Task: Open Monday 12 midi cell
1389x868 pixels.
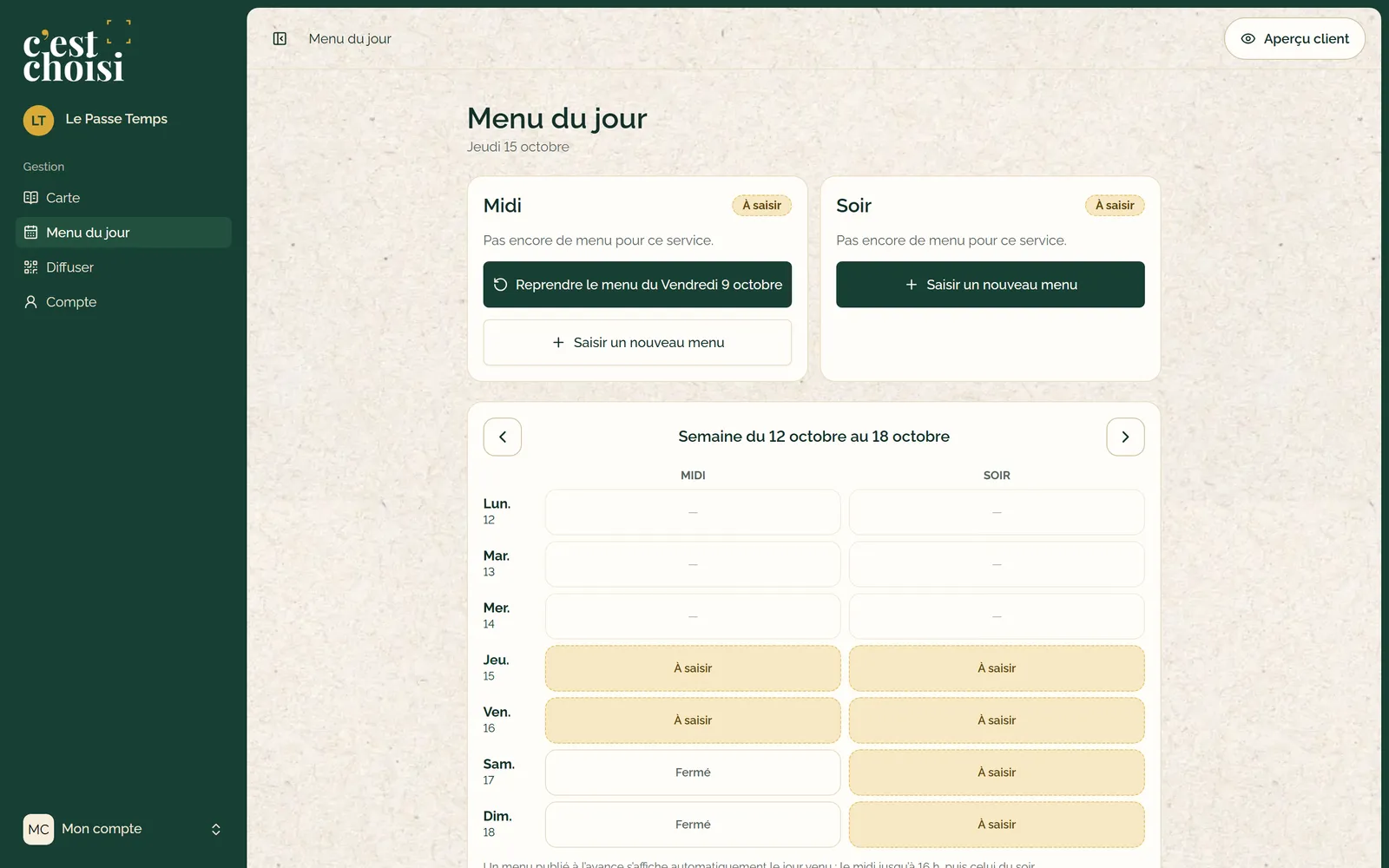Action: [693, 512]
